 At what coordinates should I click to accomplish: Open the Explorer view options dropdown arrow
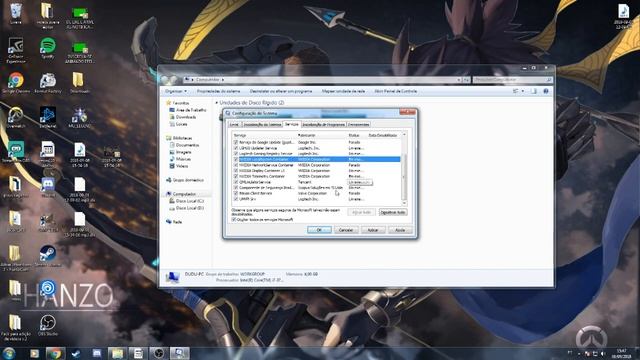point(523,91)
